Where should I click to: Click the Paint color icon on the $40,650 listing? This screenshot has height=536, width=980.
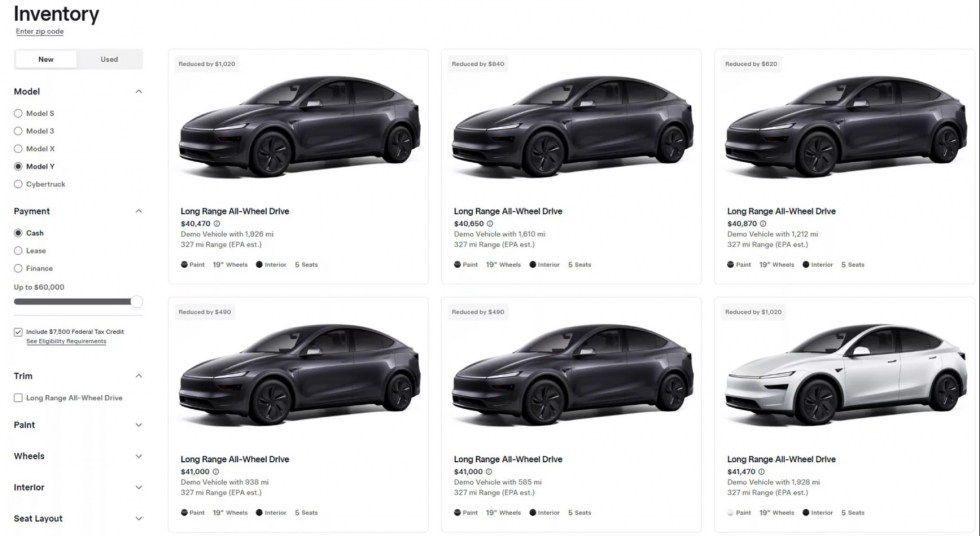click(x=458, y=265)
